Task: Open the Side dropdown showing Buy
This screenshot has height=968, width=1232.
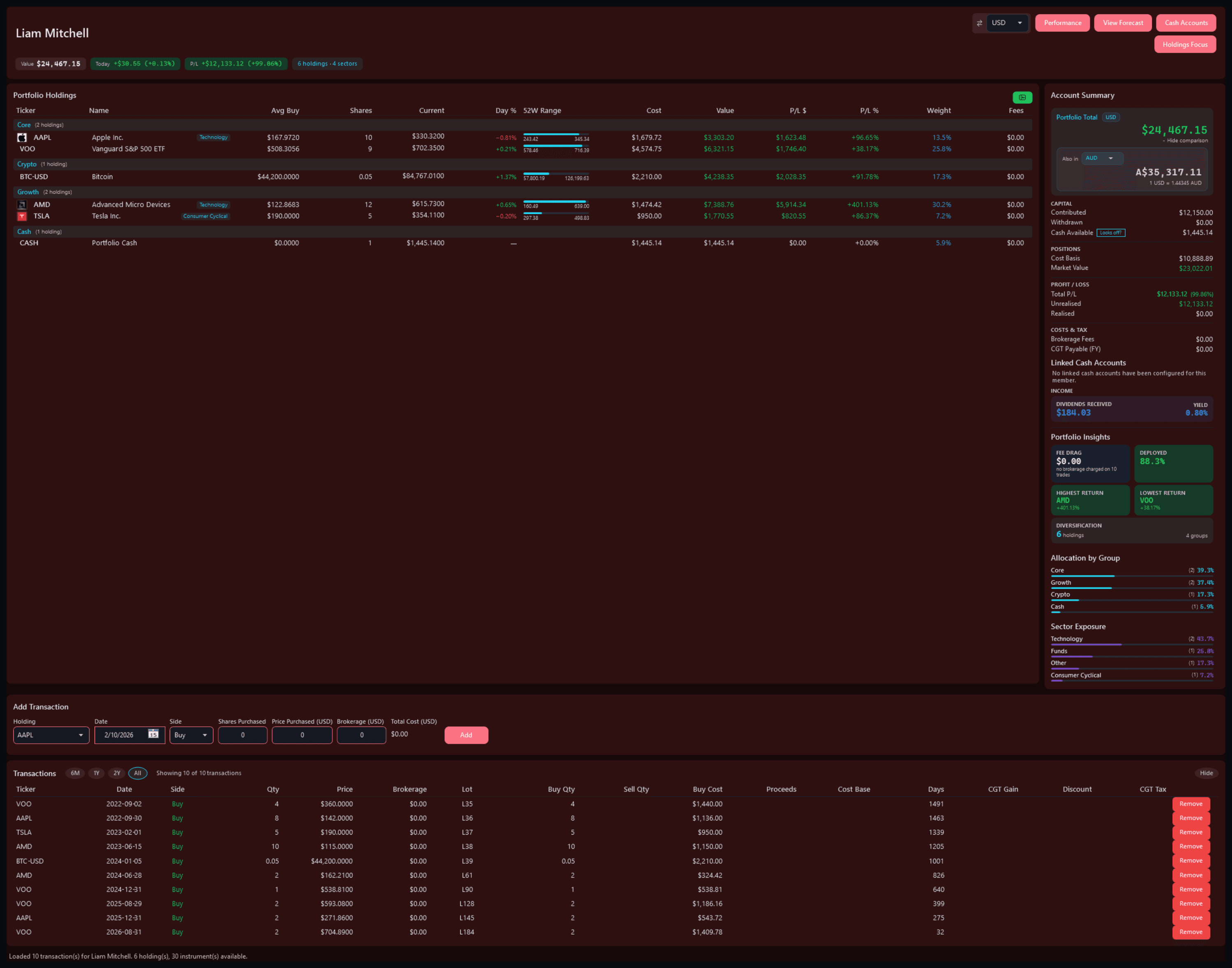Action: (191, 735)
